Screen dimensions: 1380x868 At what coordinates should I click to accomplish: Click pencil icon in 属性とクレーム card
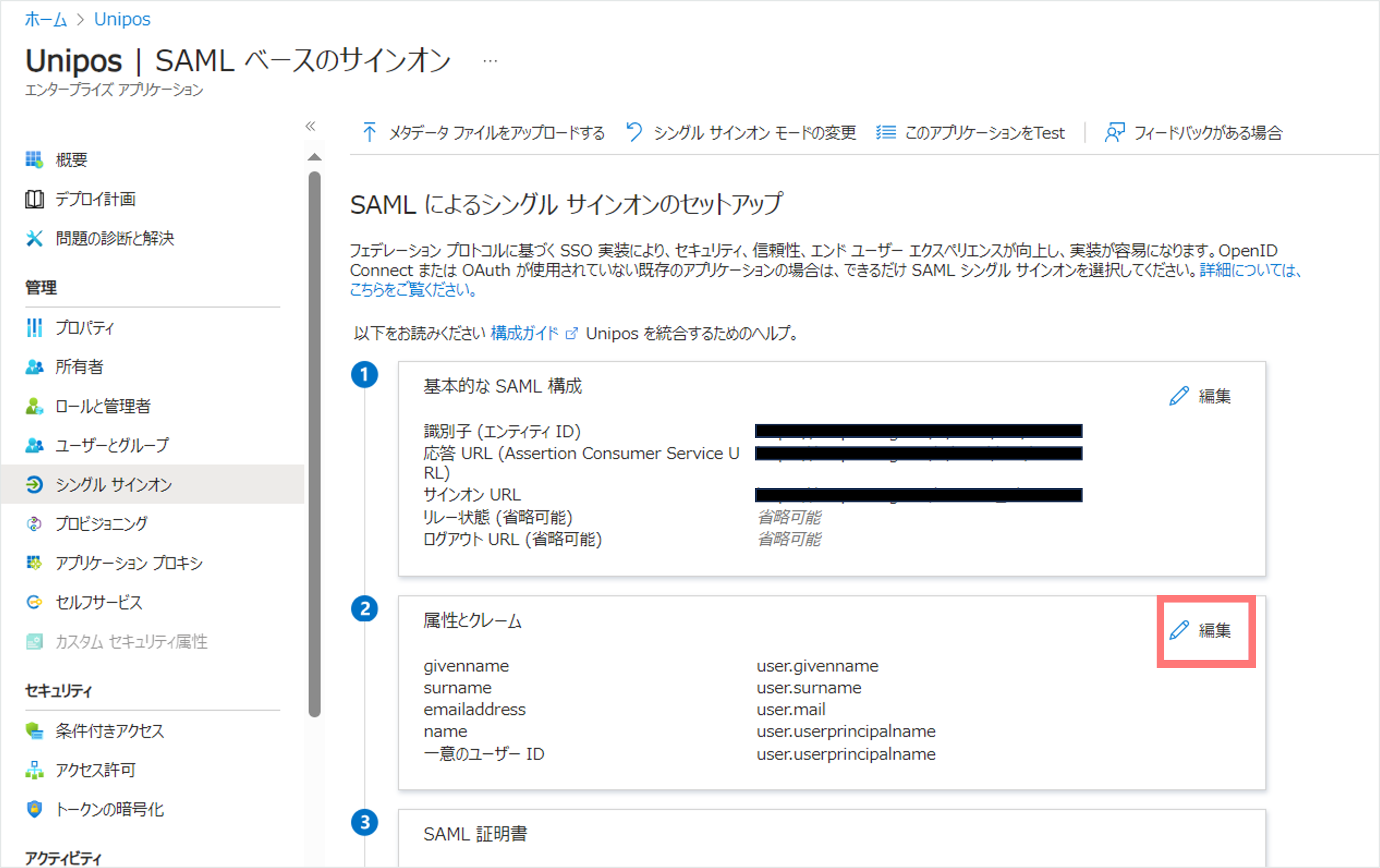tap(1179, 630)
